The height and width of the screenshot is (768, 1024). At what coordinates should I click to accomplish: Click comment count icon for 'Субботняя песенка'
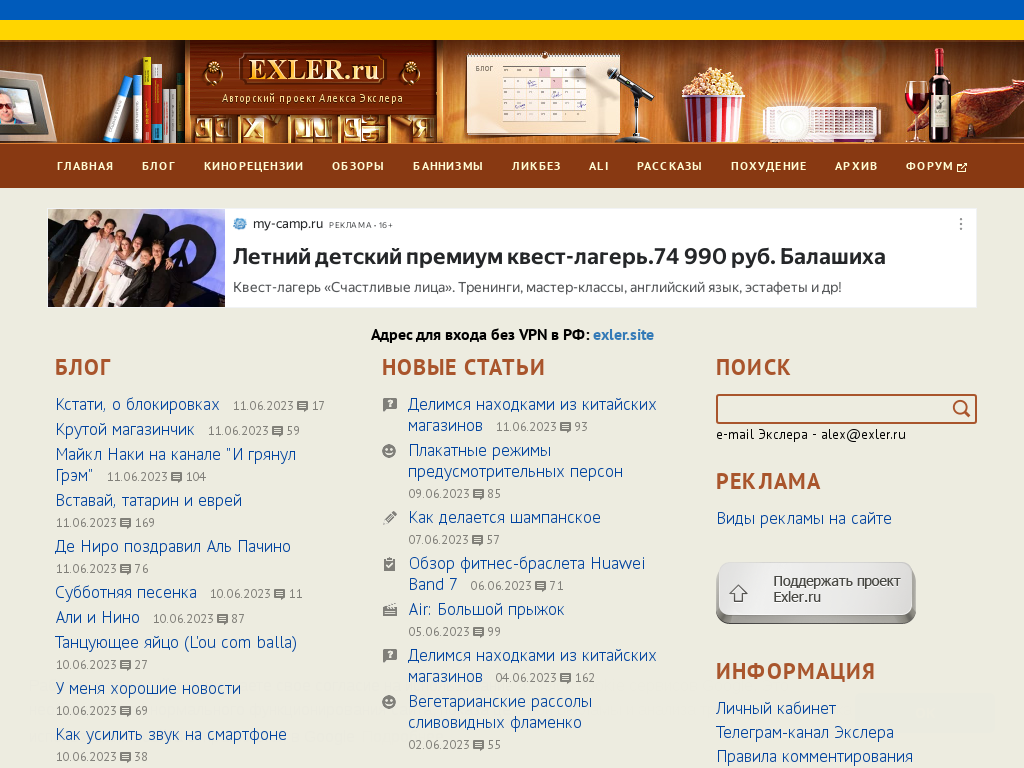pyautogui.click(x=280, y=594)
